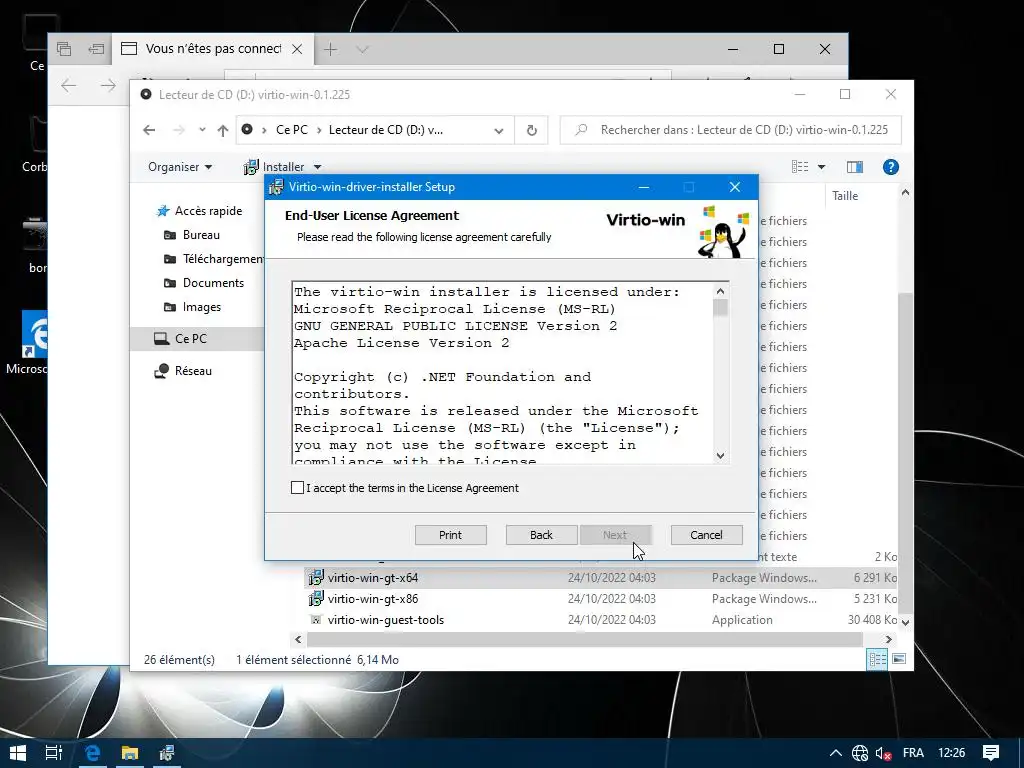Accept the License Agreement terms checkbox
The width and height of the screenshot is (1024, 768).
pyautogui.click(x=297, y=488)
